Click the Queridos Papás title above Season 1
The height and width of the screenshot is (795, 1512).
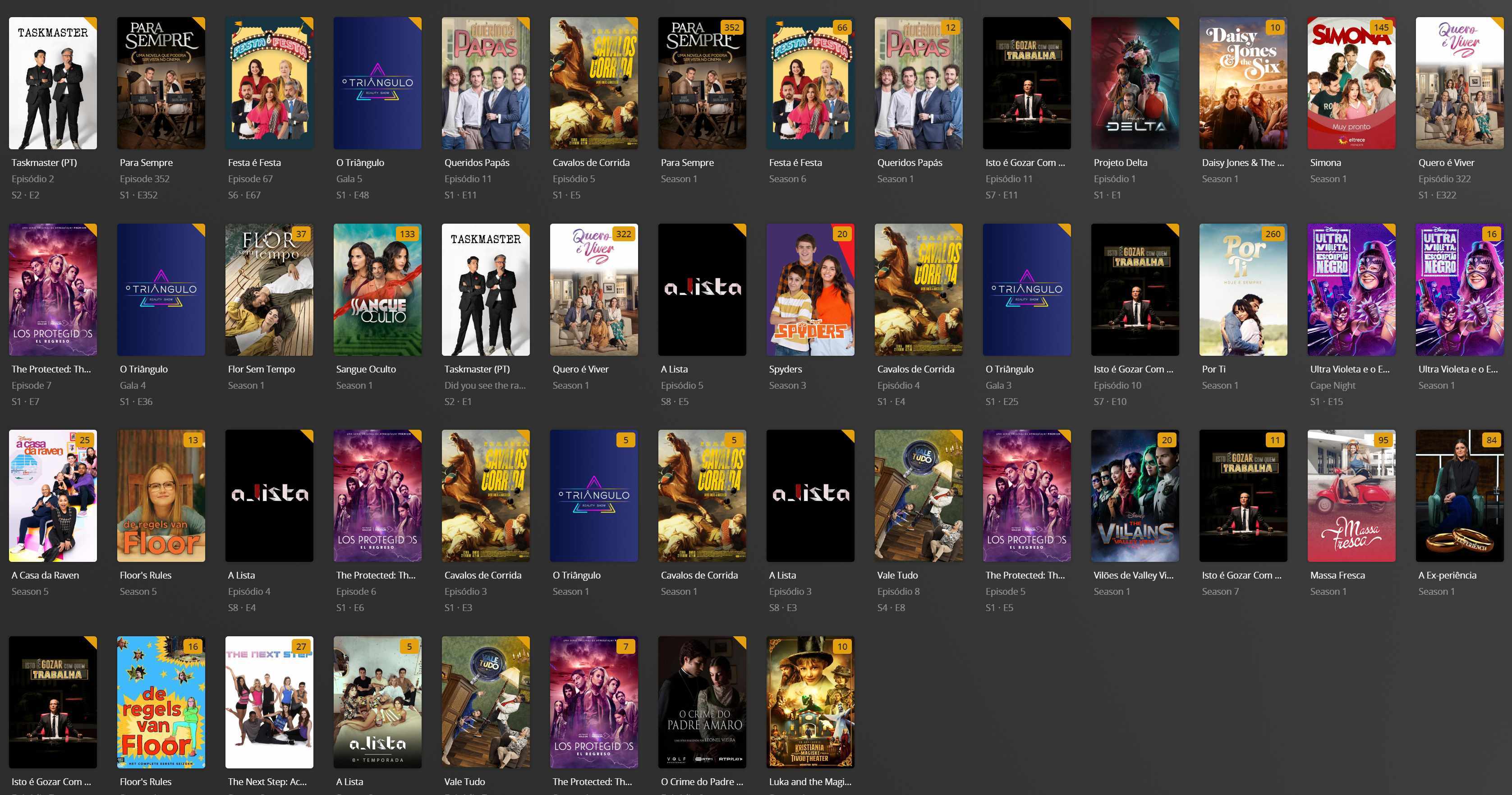tap(910, 163)
